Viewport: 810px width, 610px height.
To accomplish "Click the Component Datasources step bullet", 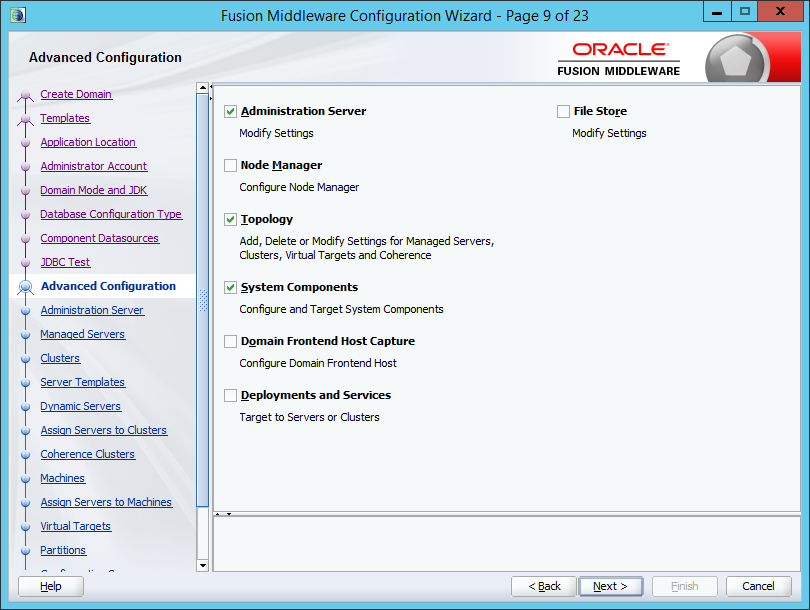I will [x=25, y=239].
